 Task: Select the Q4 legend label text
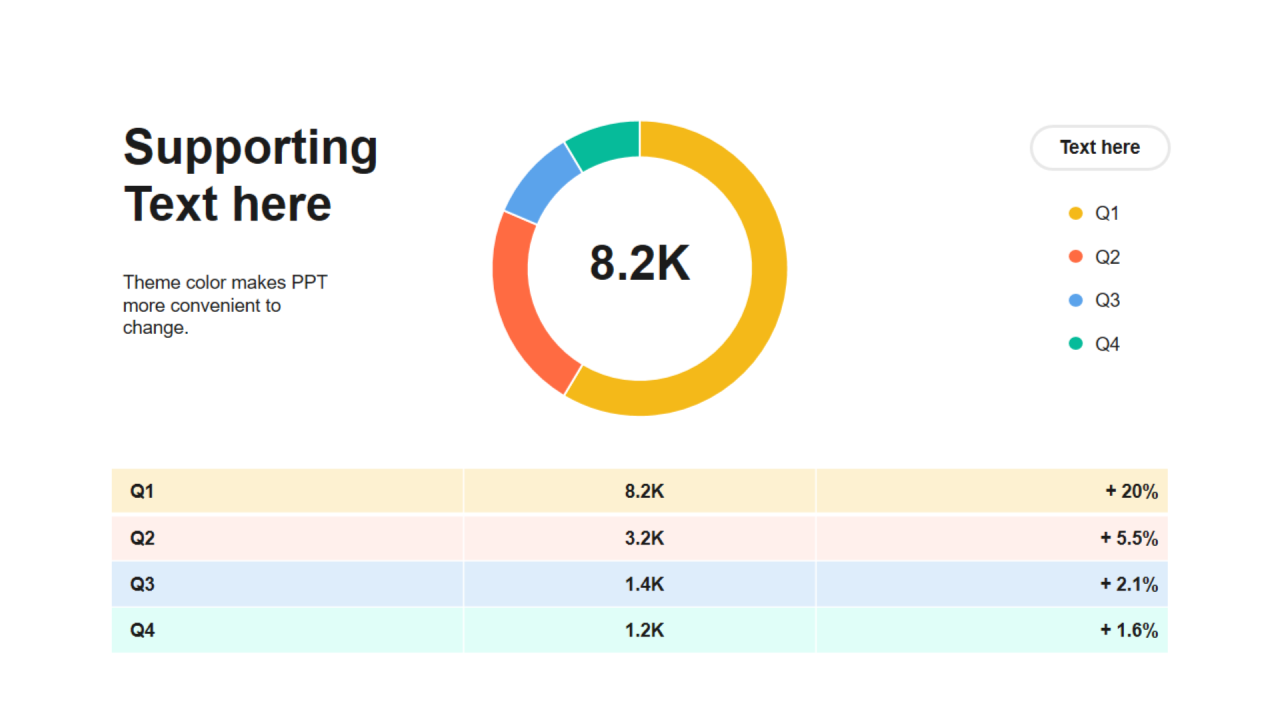(x=1107, y=344)
